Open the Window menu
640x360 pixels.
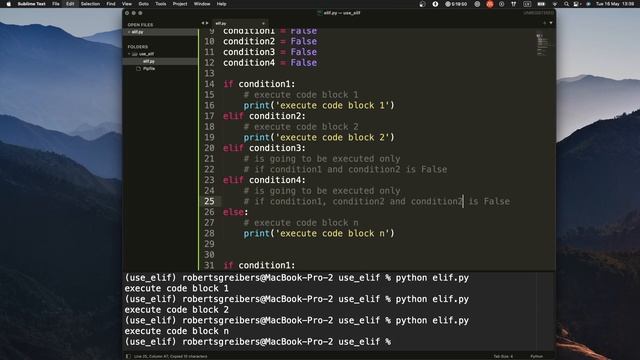click(x=202, y=4)
